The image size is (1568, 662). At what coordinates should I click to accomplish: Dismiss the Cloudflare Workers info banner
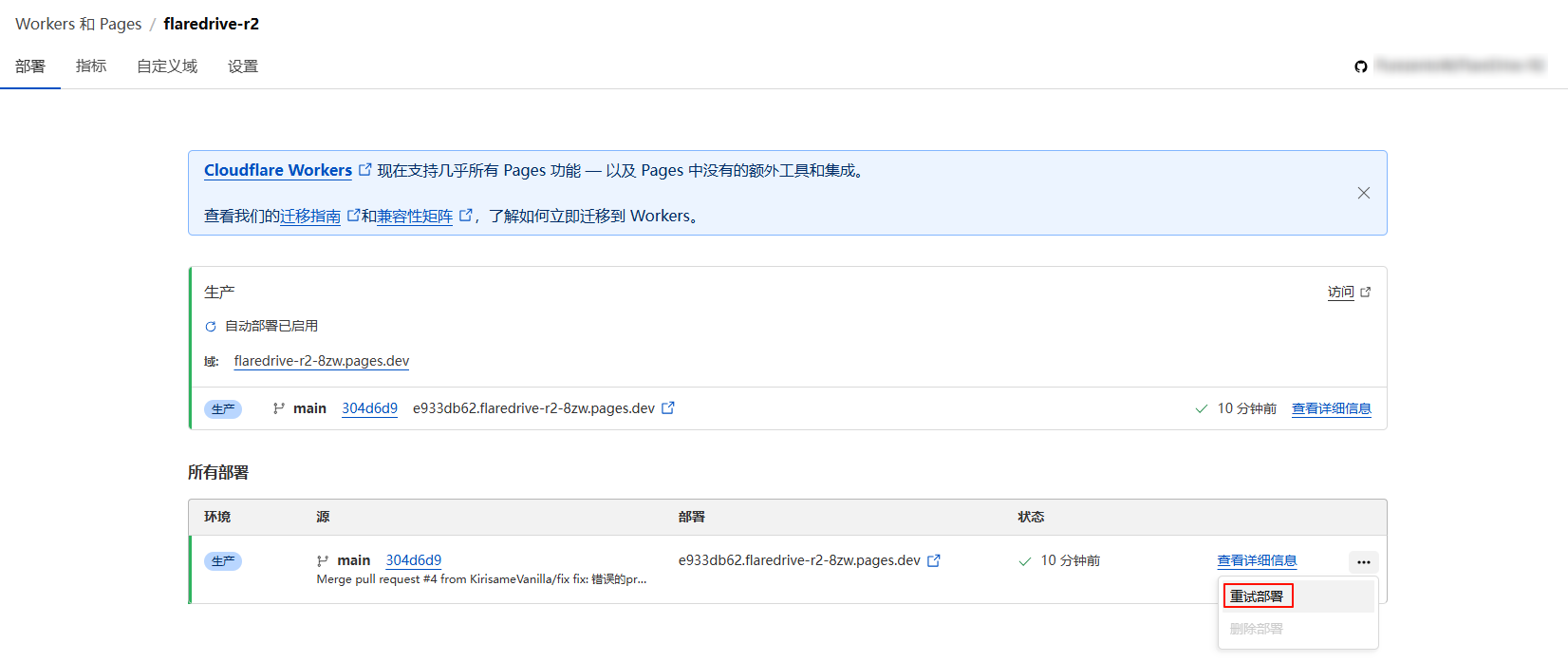tap(1363, 193)
